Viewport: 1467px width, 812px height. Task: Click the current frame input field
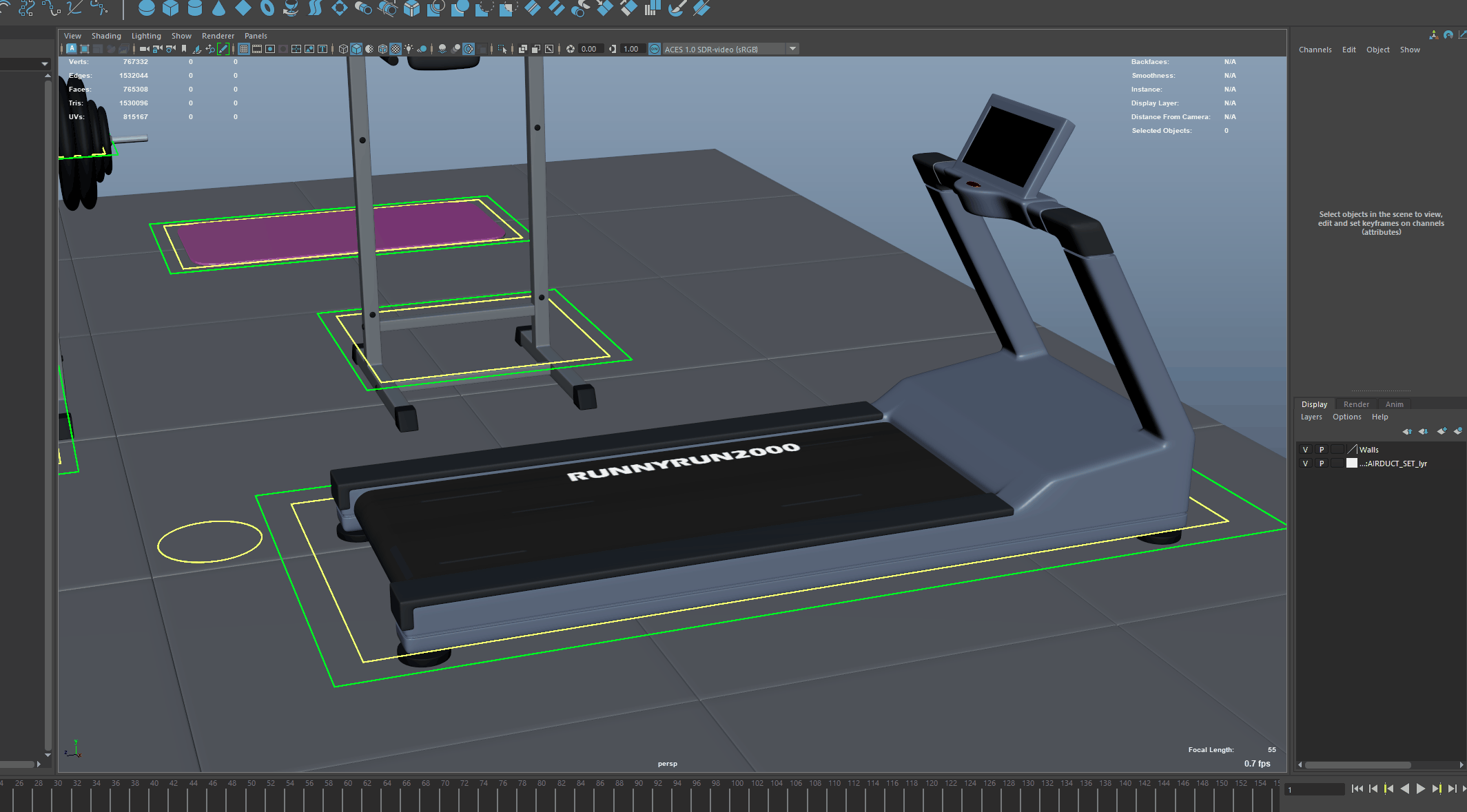1313,789
